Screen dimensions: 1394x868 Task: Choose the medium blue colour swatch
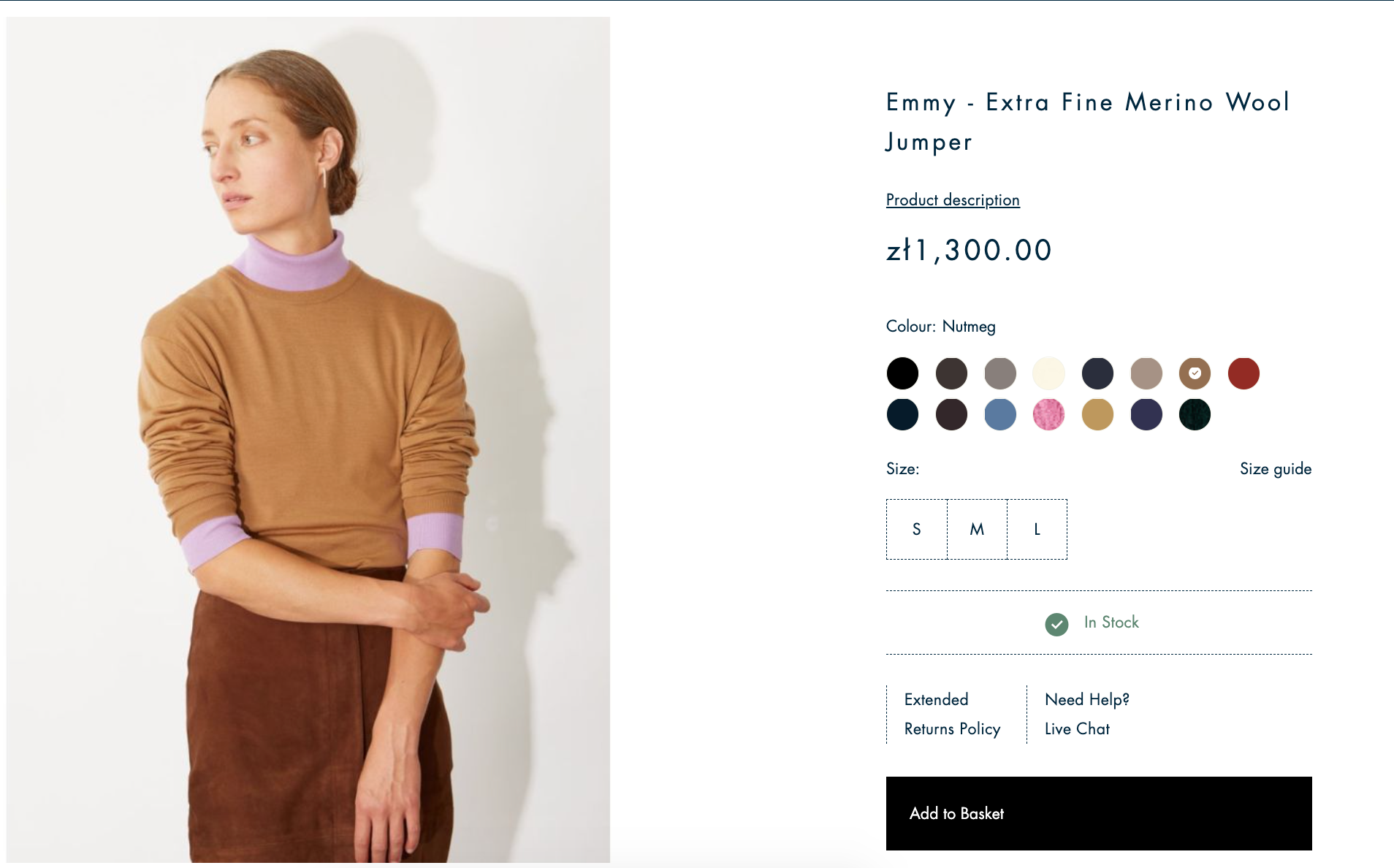[x=1000, y=415]
